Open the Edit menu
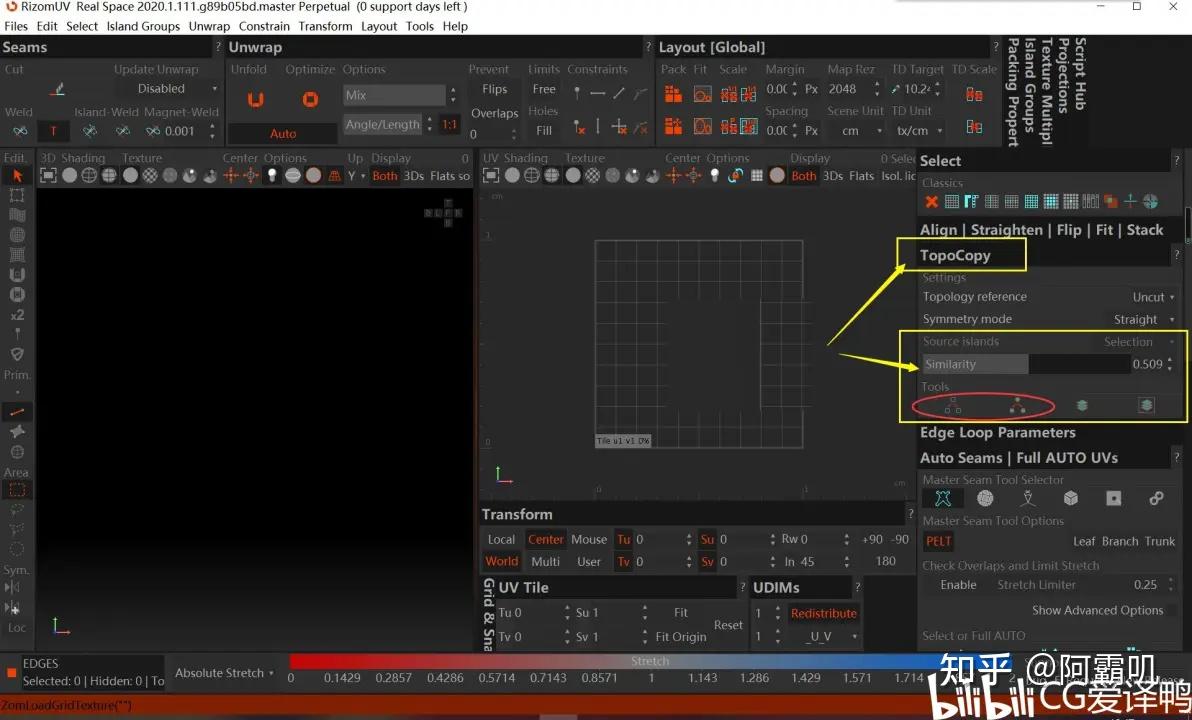The width and height of the screenshot is (1192, 720). (x=46, y=26)
